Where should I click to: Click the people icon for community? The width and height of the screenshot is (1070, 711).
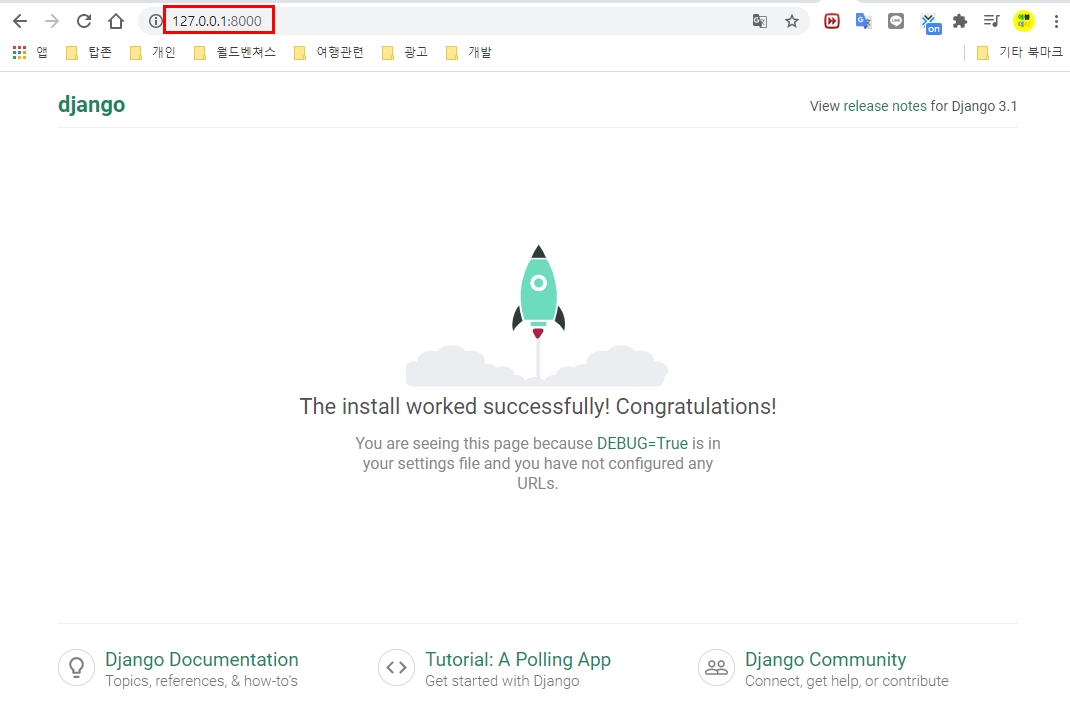[717, 667]
